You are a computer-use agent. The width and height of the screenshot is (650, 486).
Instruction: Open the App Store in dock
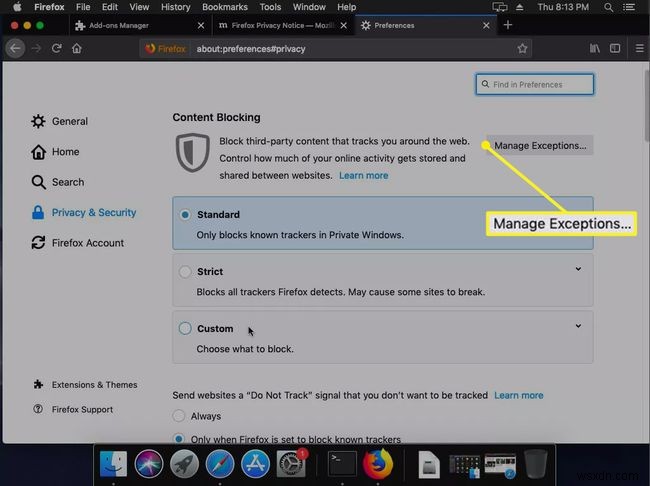click(x=255, y=464)
